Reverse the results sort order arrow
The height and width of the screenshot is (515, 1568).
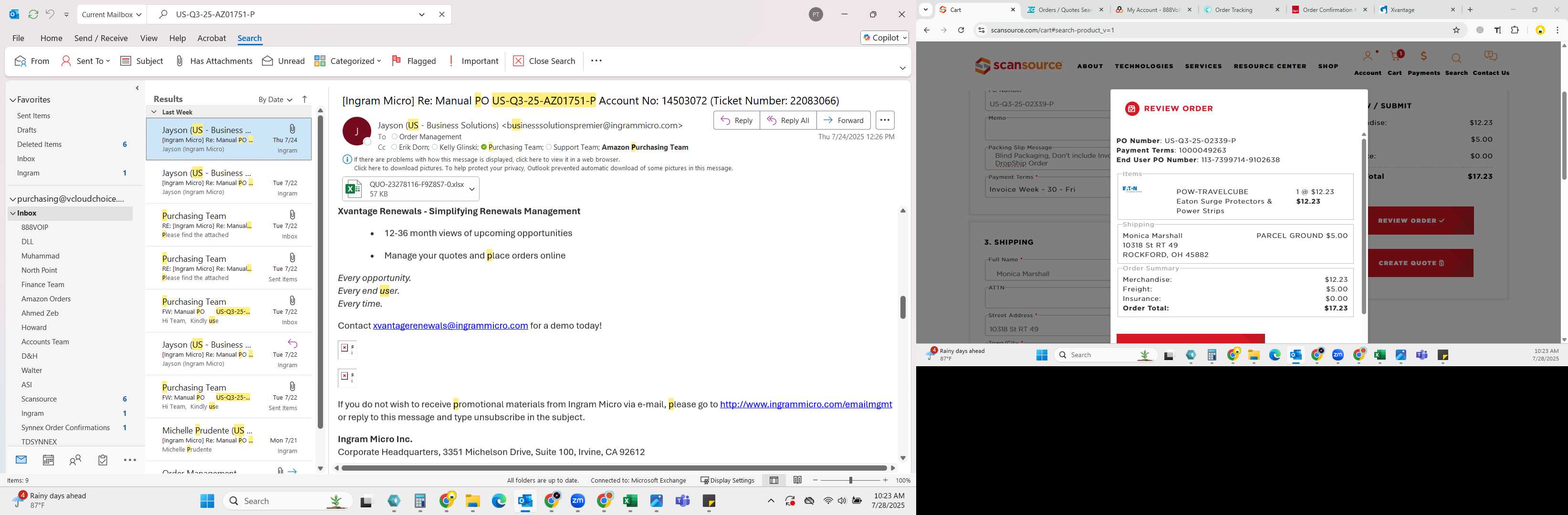click(x=305, y=99)
